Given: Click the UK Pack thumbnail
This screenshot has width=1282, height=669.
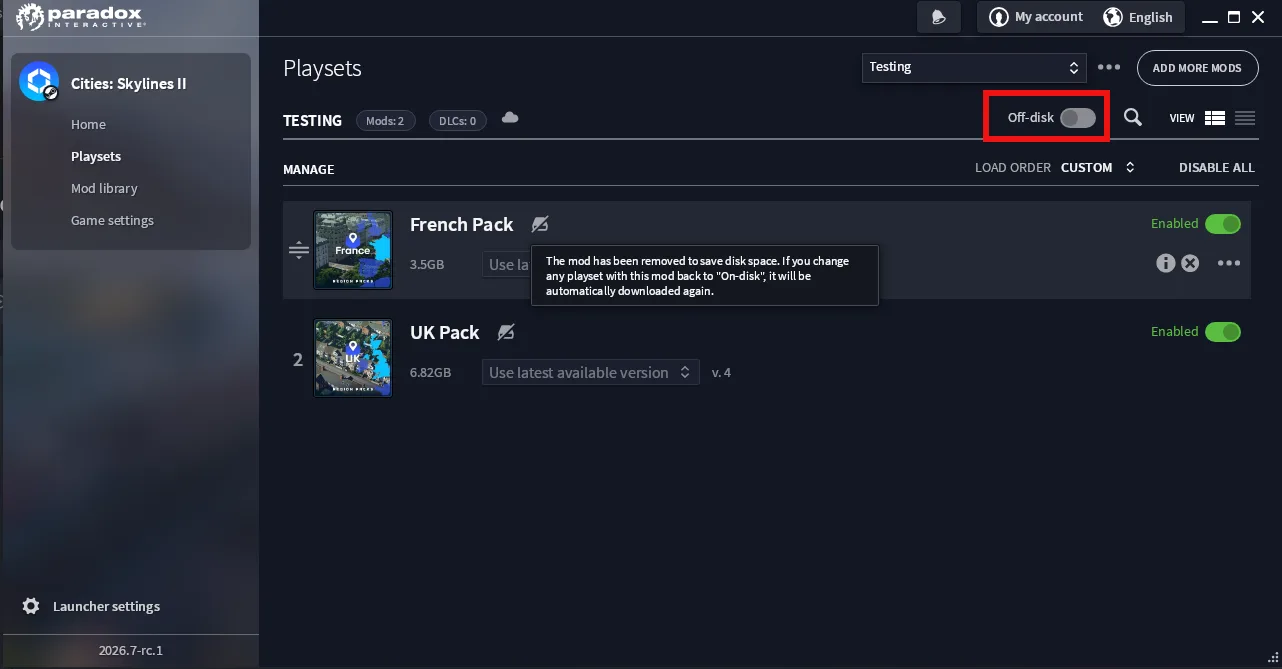Looking at the screenshot, I should [353, 358].
